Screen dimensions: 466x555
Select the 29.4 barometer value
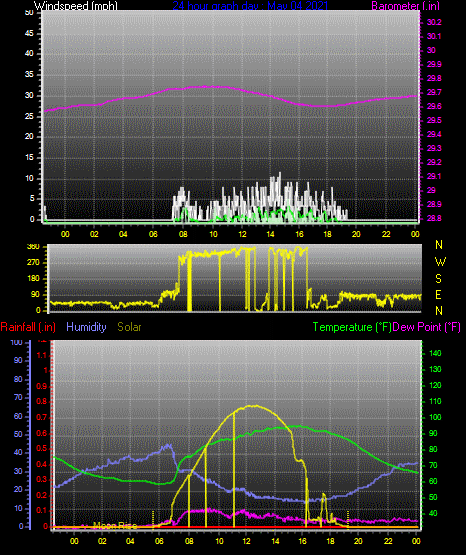pos(434,135)
